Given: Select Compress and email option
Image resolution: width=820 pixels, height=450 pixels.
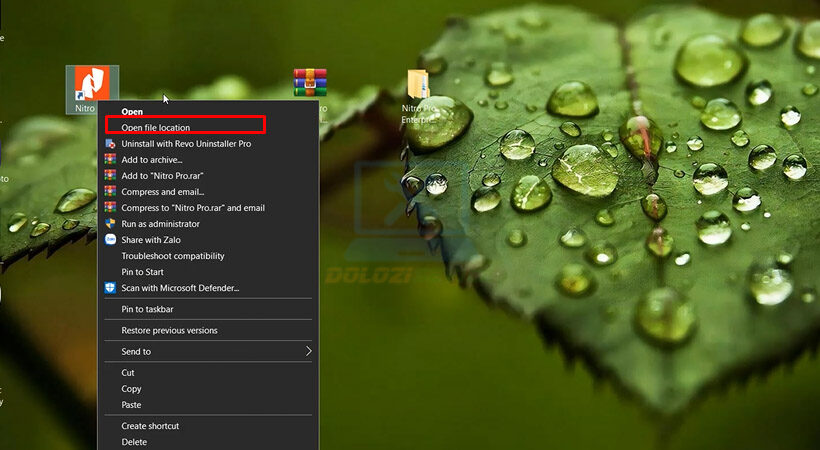Looking at the screenshot, I should point(163,192).
